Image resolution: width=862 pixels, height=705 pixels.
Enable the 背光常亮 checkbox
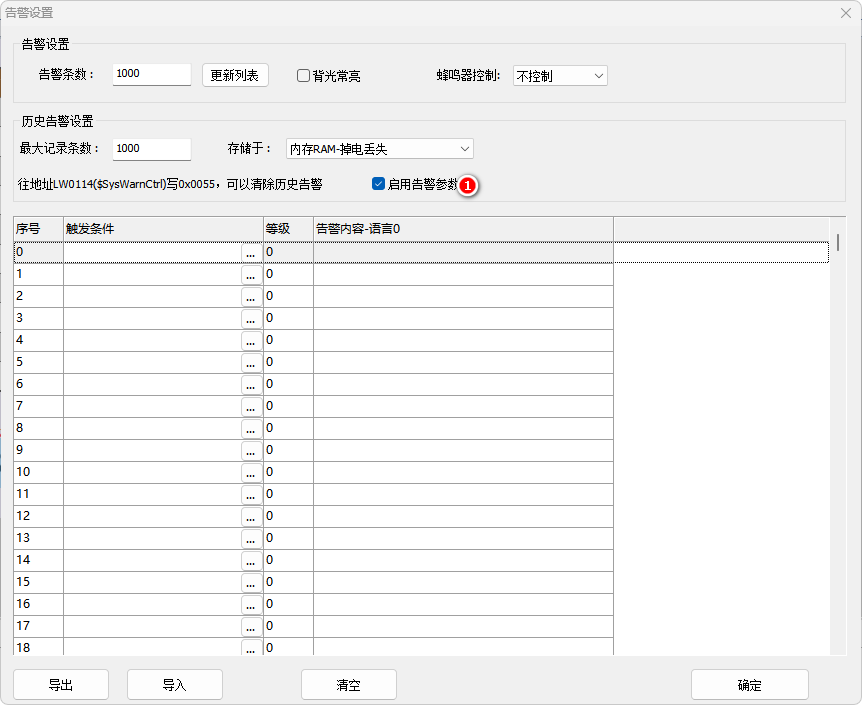coord(304,76)
